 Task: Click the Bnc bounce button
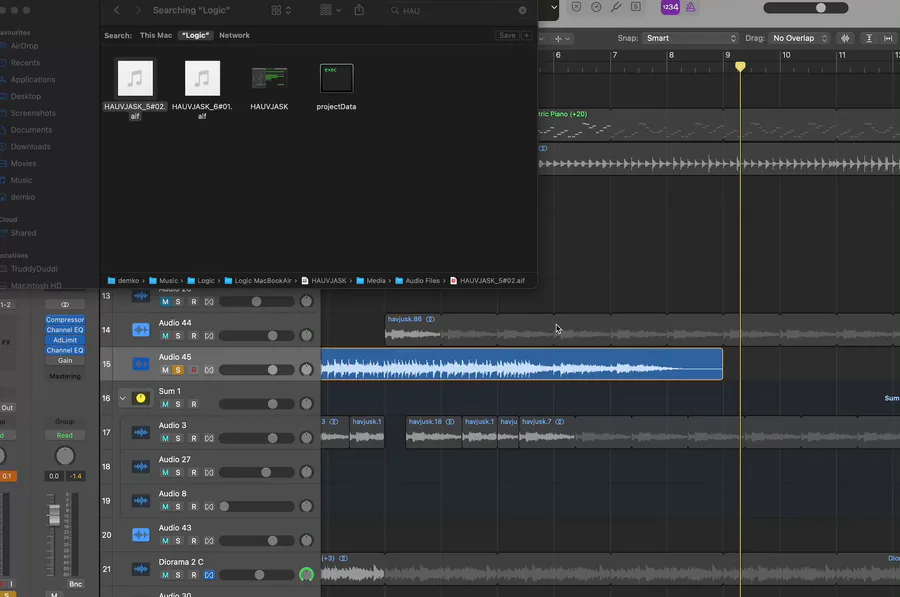coord(75,584)
